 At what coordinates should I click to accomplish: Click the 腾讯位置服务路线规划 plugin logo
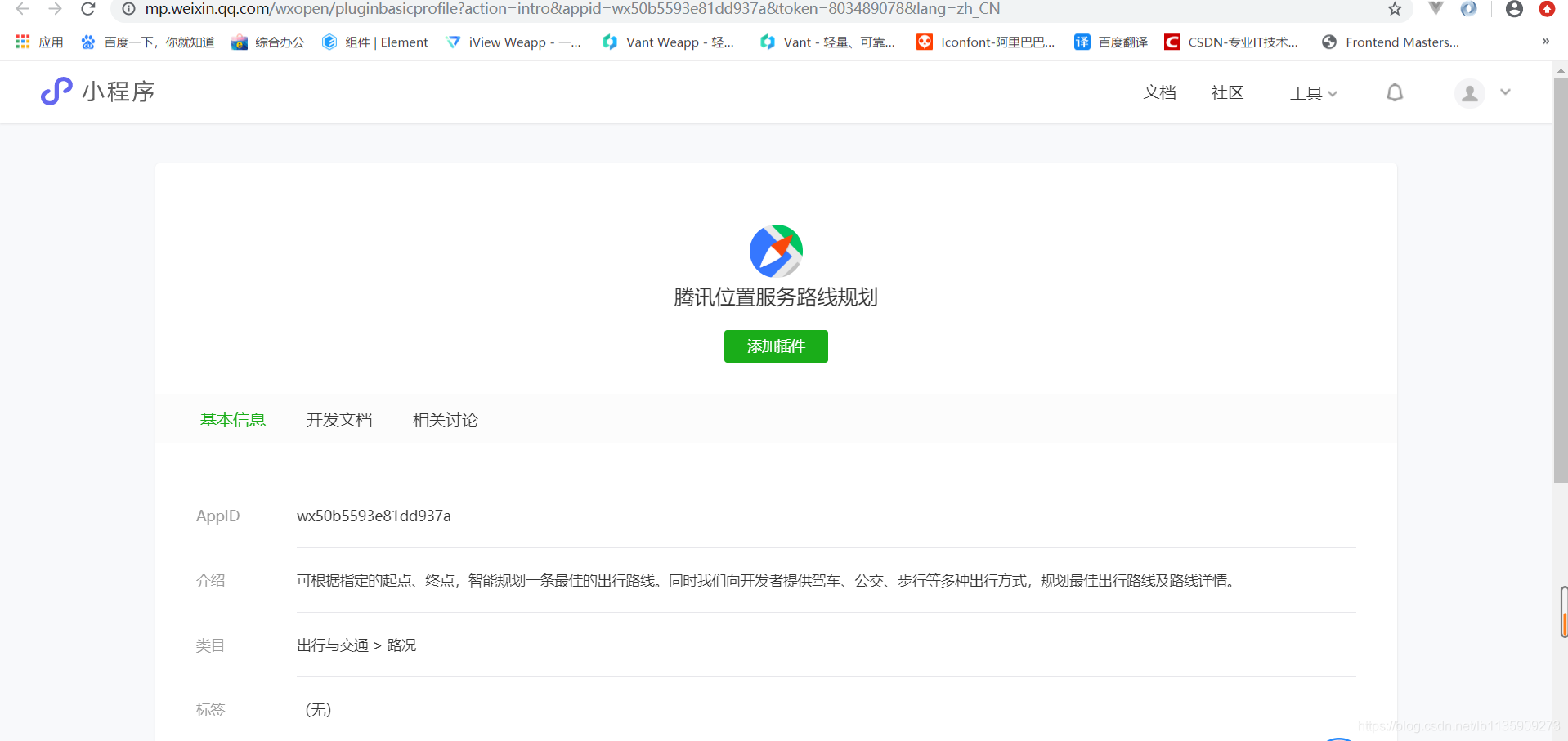pyautogui.click(x=776, y=251)
